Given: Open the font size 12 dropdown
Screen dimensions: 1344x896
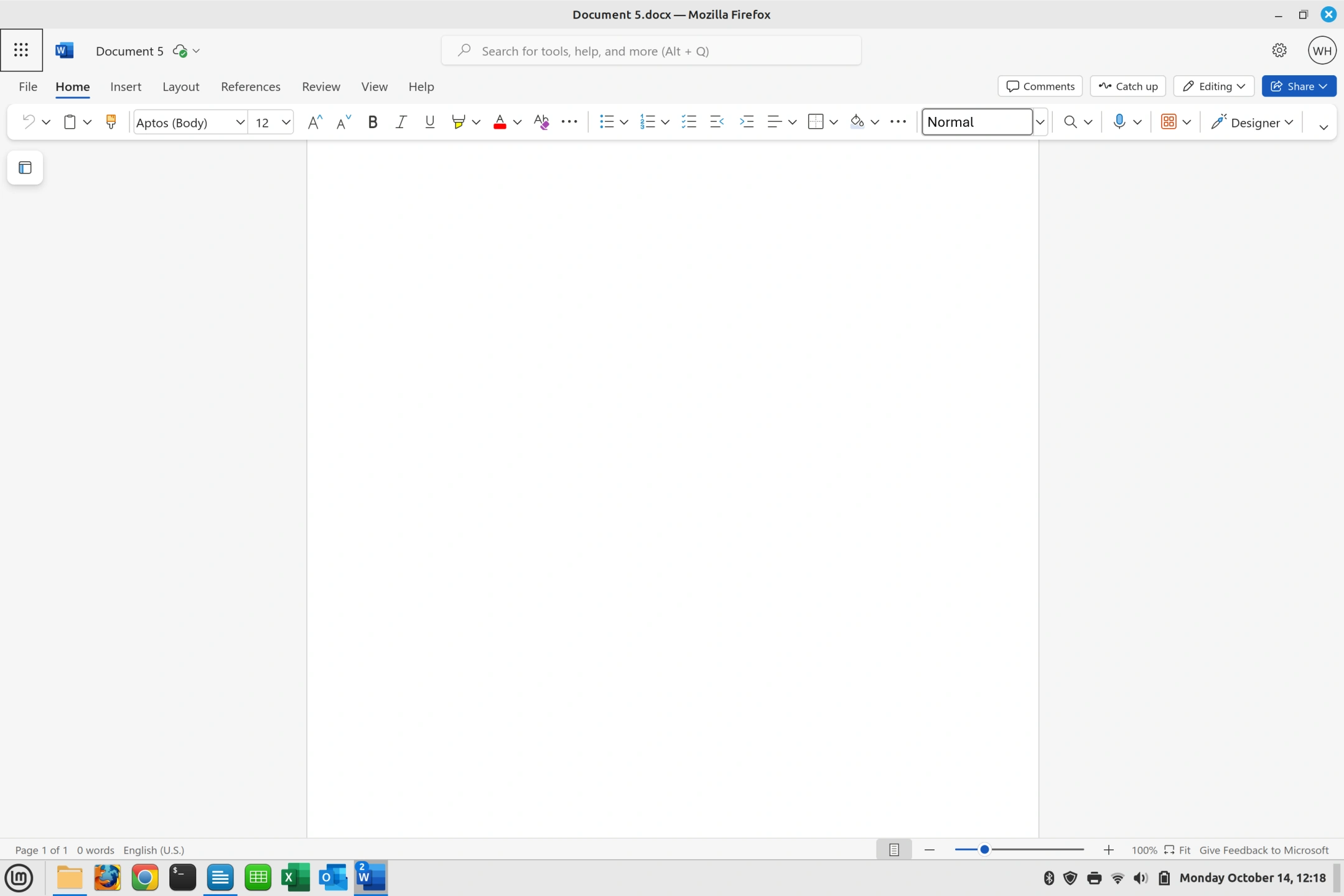Looking at the screenshot, I should pos(286,123).
